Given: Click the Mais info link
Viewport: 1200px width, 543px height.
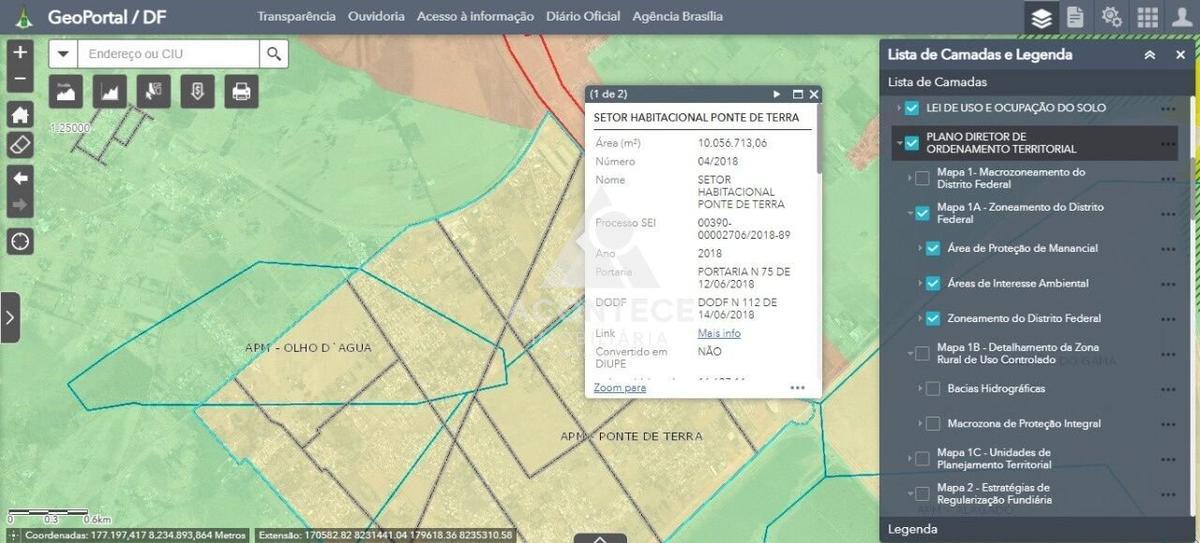Looking at the screenshot, I should click(x=719, y=333).
